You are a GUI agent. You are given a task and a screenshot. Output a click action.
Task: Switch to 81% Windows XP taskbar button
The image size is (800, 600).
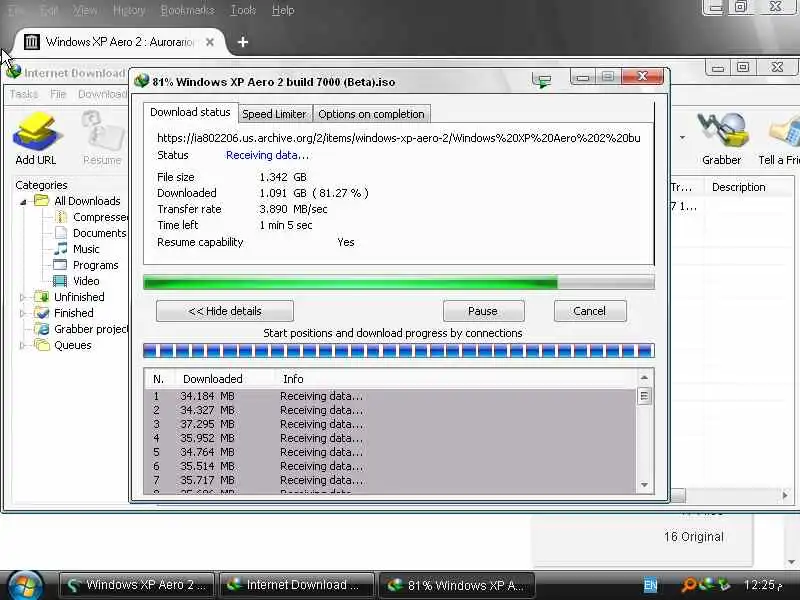457,585
